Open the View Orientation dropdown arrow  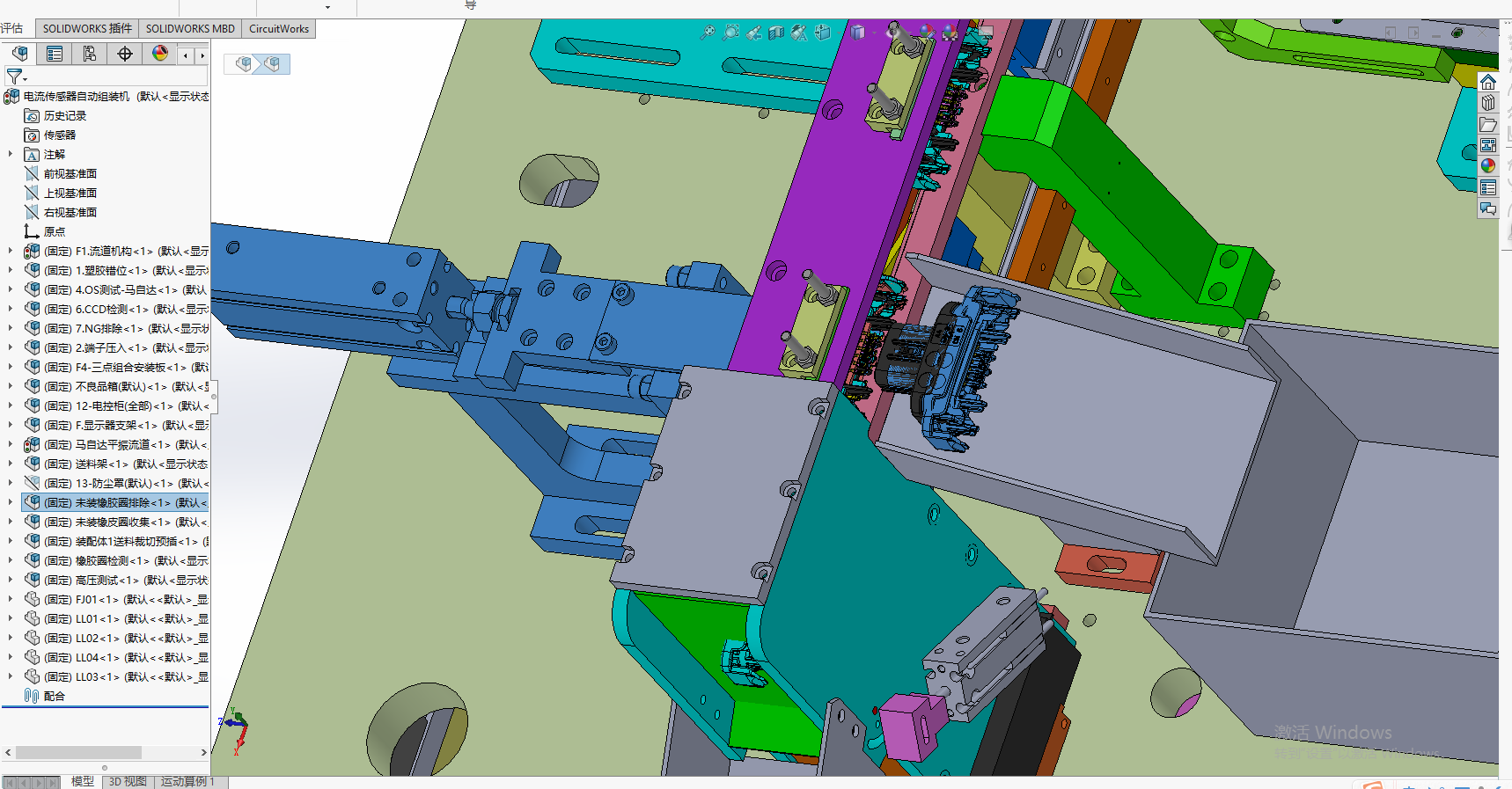[x=840, y=33]
